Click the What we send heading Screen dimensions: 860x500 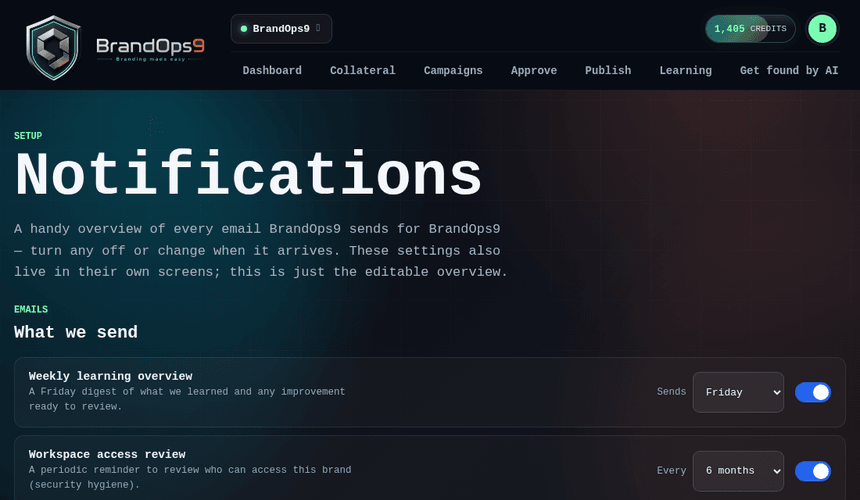click(x=76, y=332)
